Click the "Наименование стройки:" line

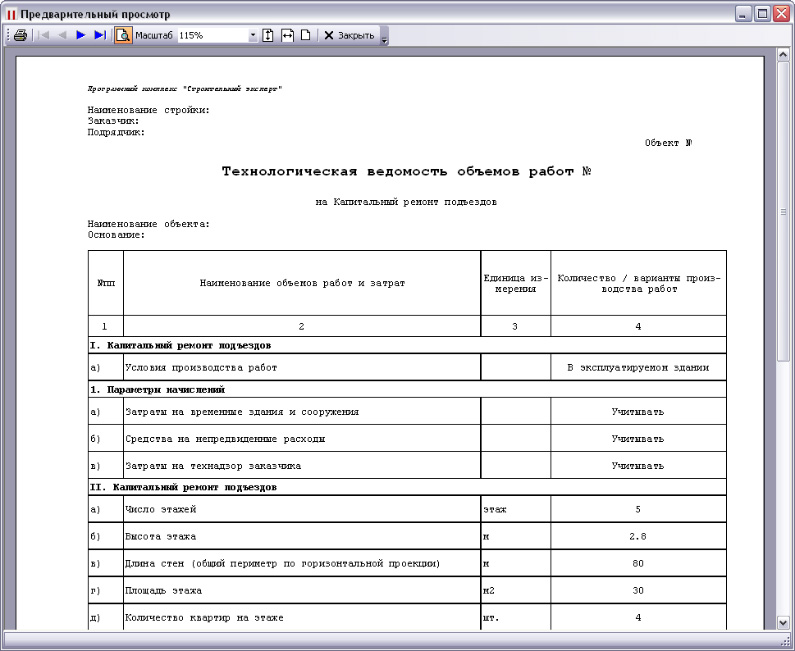pyautogui.click(x=149, y=110)
